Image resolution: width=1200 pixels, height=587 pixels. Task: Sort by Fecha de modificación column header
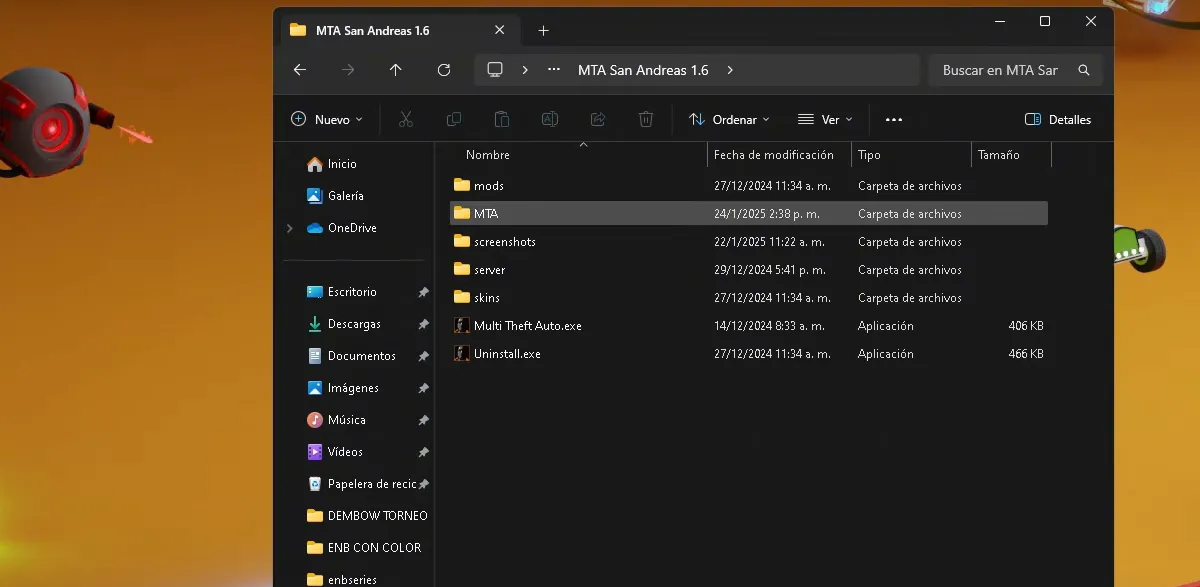[x=774, y=155]
